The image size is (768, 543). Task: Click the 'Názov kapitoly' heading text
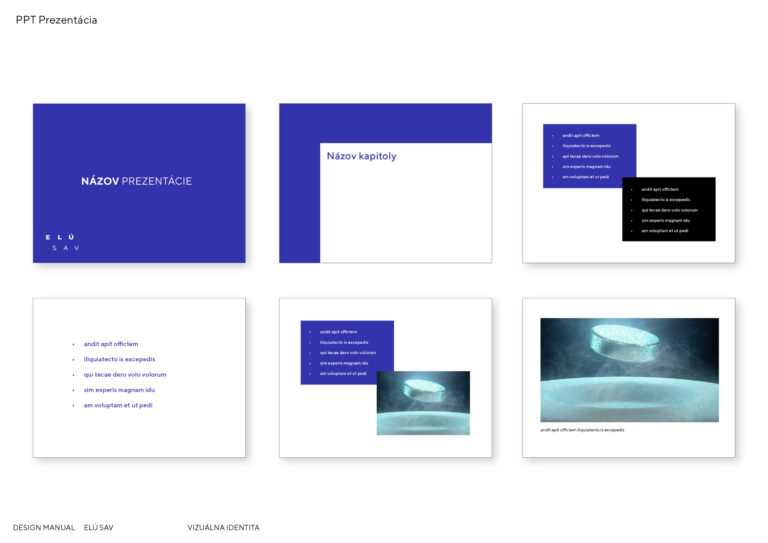click(361, 156)
